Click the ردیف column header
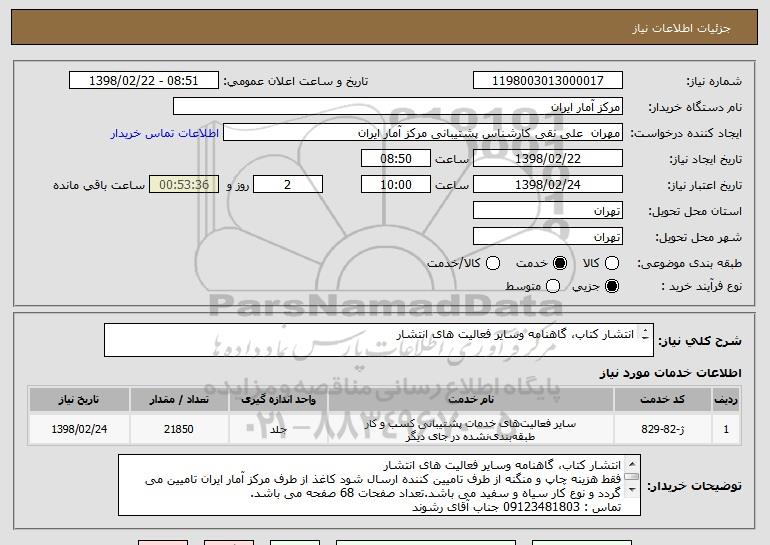 tap(726, 400)
